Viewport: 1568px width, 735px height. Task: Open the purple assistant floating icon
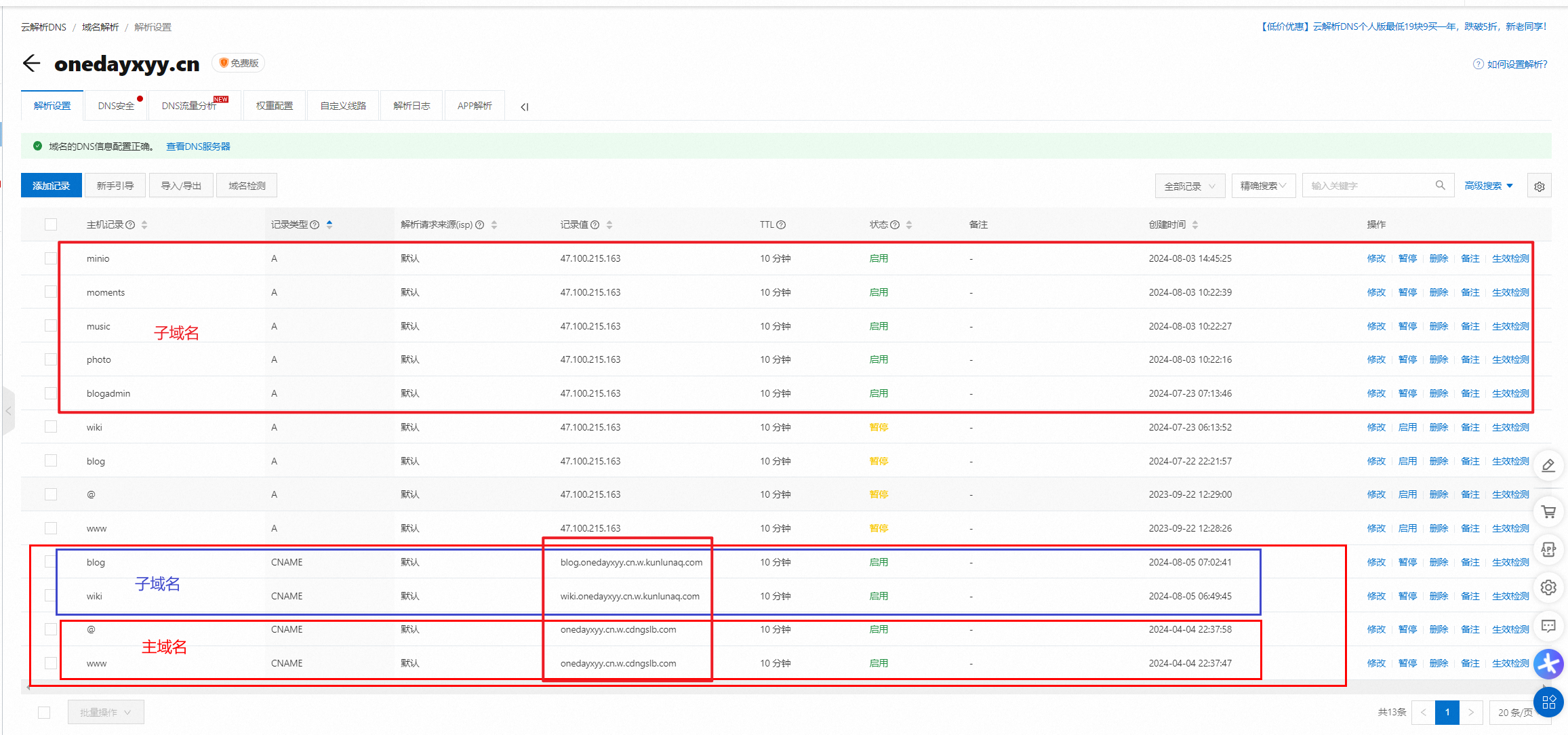coord(1548,664)
